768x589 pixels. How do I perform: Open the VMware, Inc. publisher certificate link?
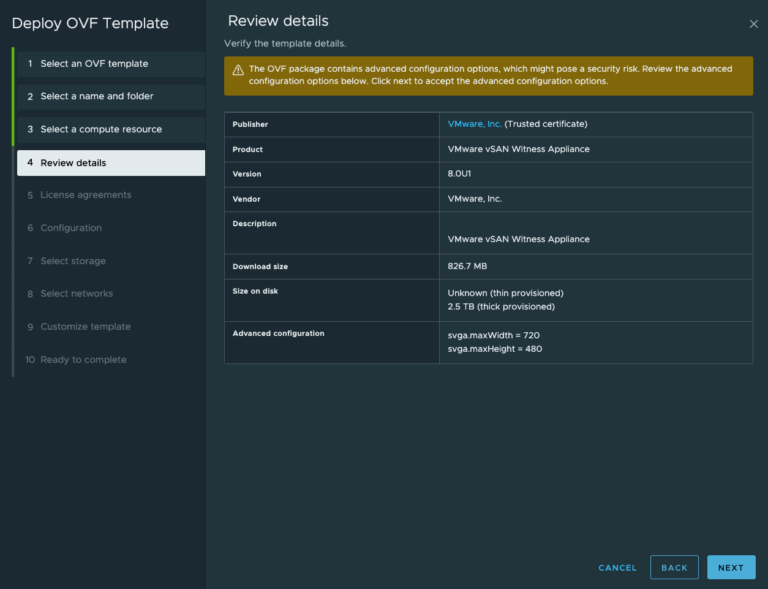(474, 124)
